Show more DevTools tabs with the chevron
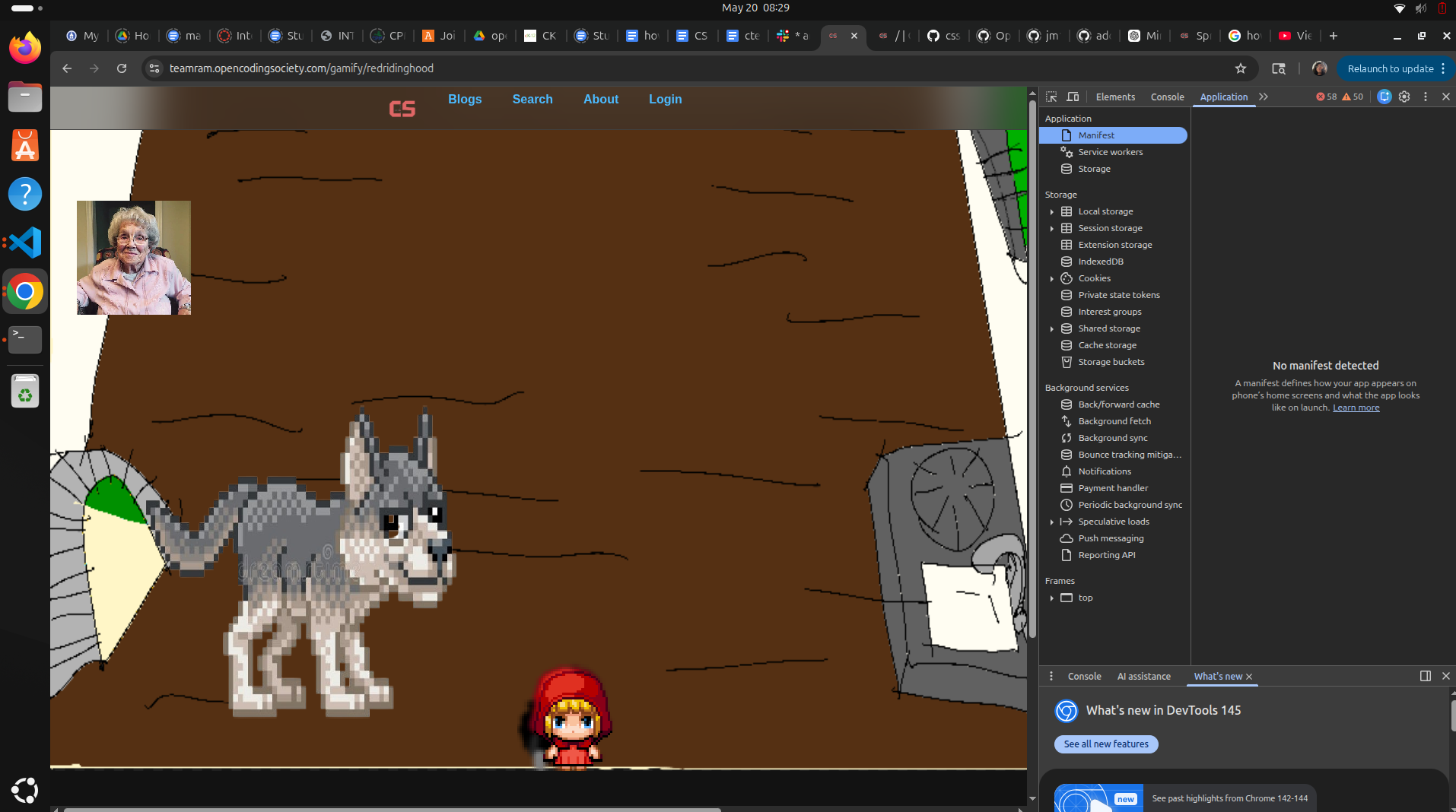Viewport: 1456px width, 812px height. (x=1264, y=97)
